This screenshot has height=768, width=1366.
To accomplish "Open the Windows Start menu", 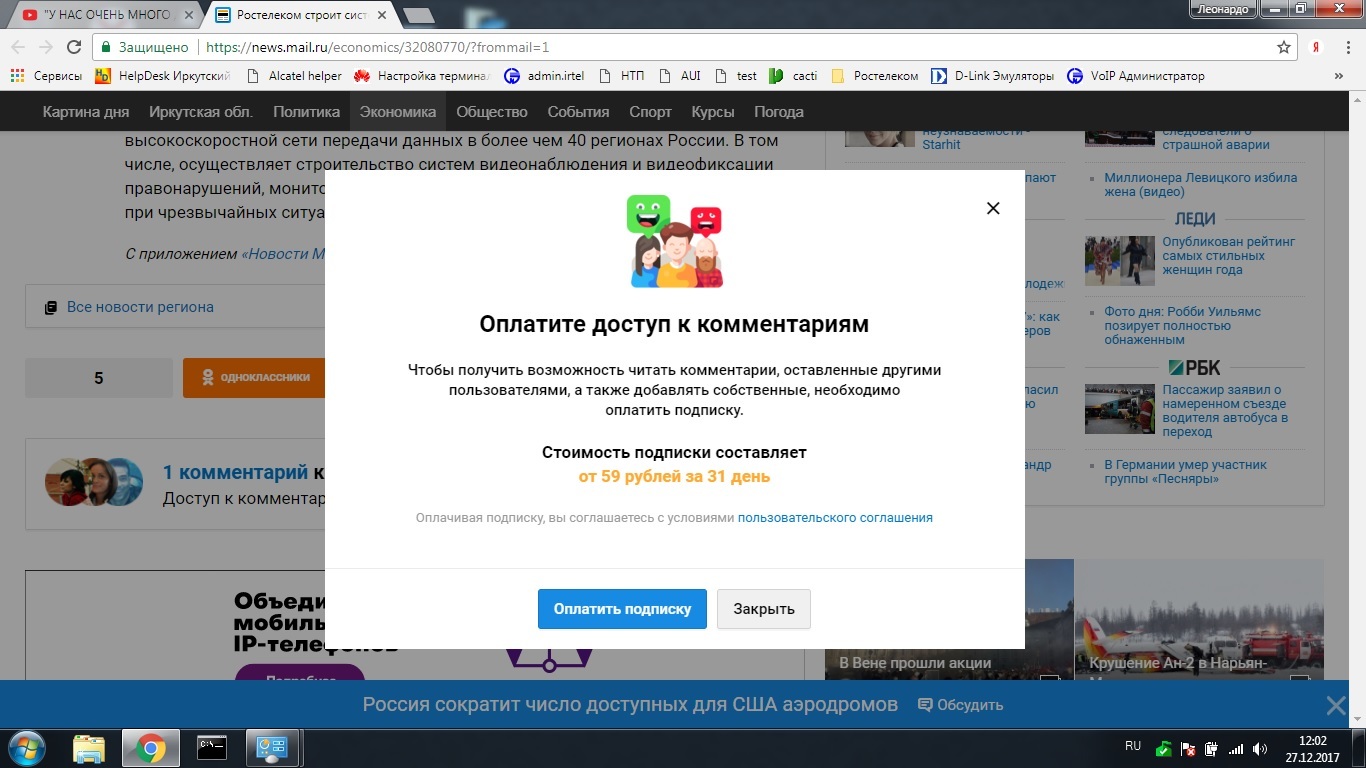I will [x=26, y=748].
